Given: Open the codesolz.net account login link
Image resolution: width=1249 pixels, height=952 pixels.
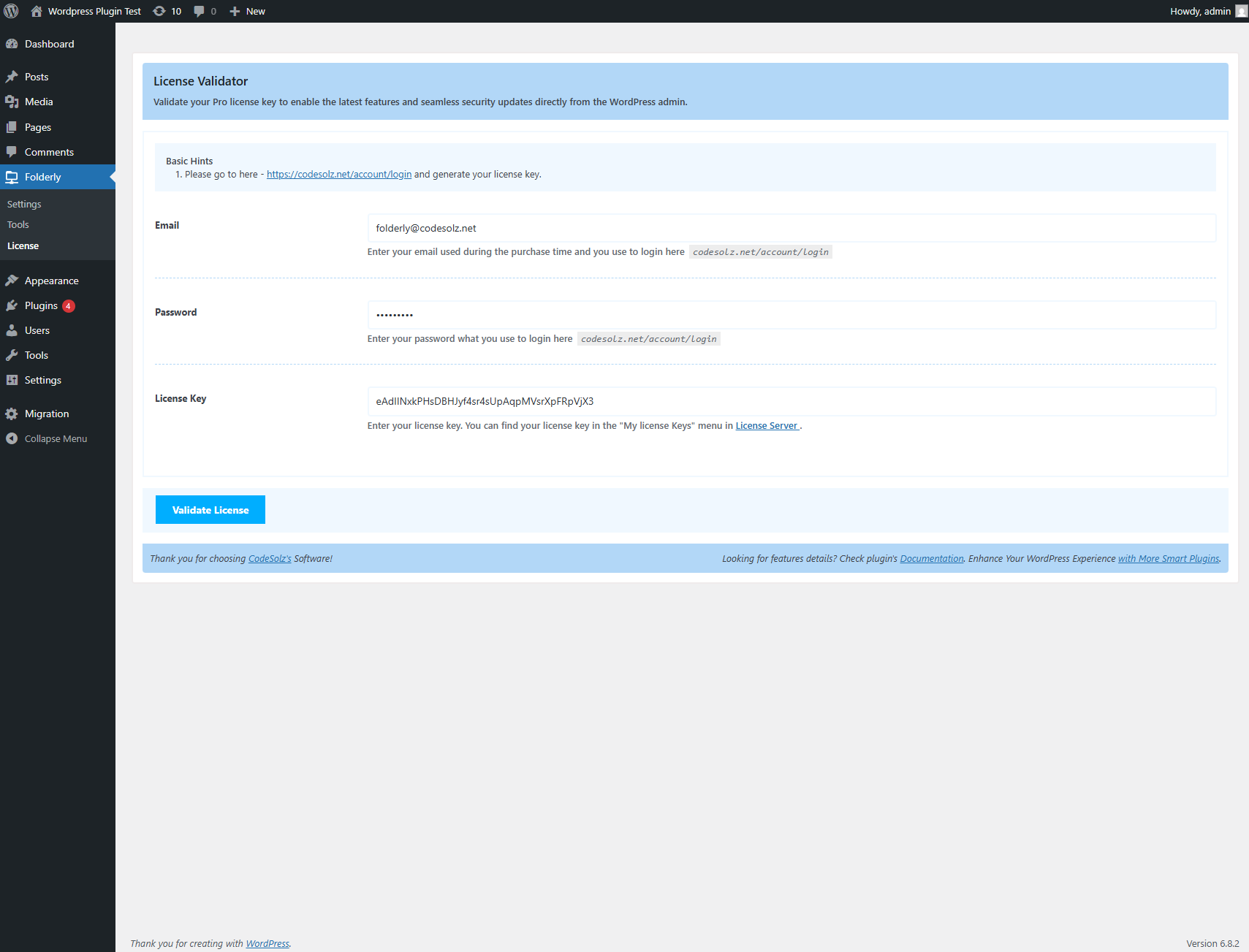Looking at the screenshot, I should [339, 174].
